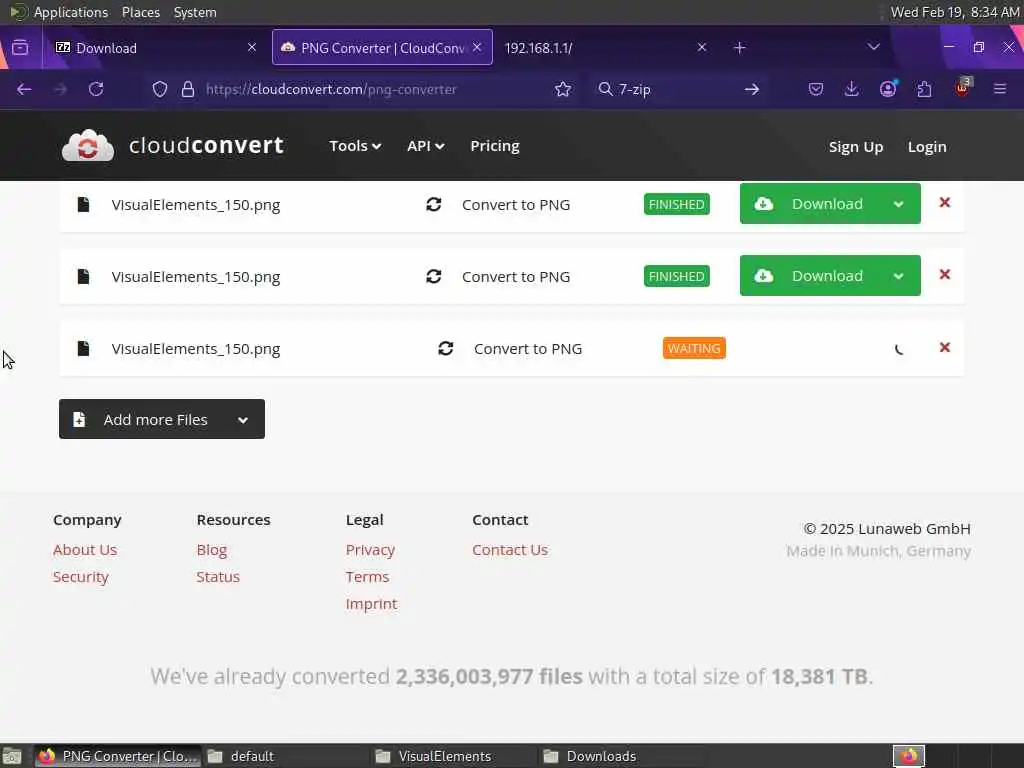Click the convert arrows icon in the WAITING row
Image resolution: width=1024 pixels, height=768 pixels.
[x=445, y=349]
